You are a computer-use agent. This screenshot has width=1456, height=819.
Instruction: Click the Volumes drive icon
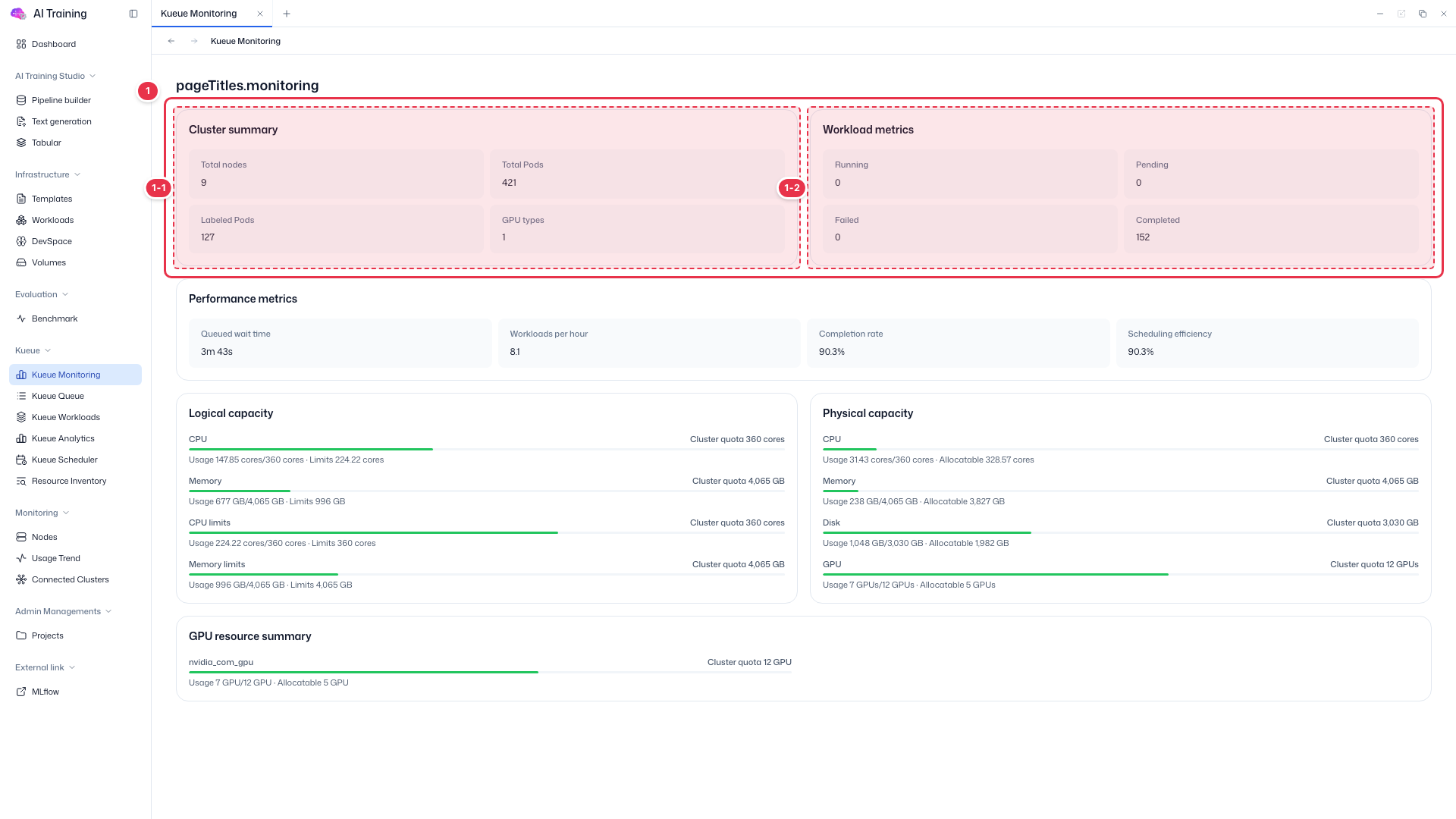click(21, 262)
